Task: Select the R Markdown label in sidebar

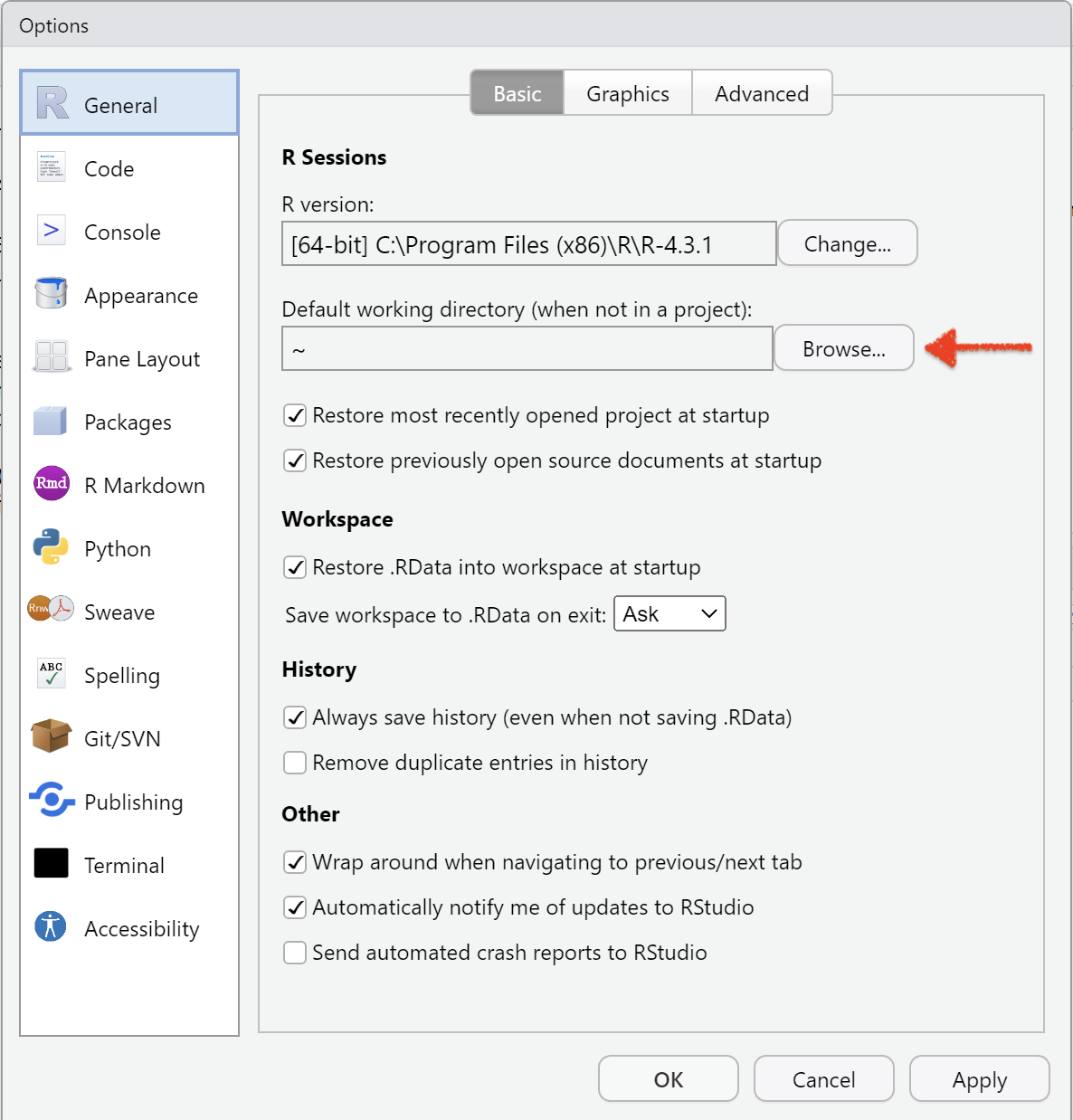Action: pos(145,486)
